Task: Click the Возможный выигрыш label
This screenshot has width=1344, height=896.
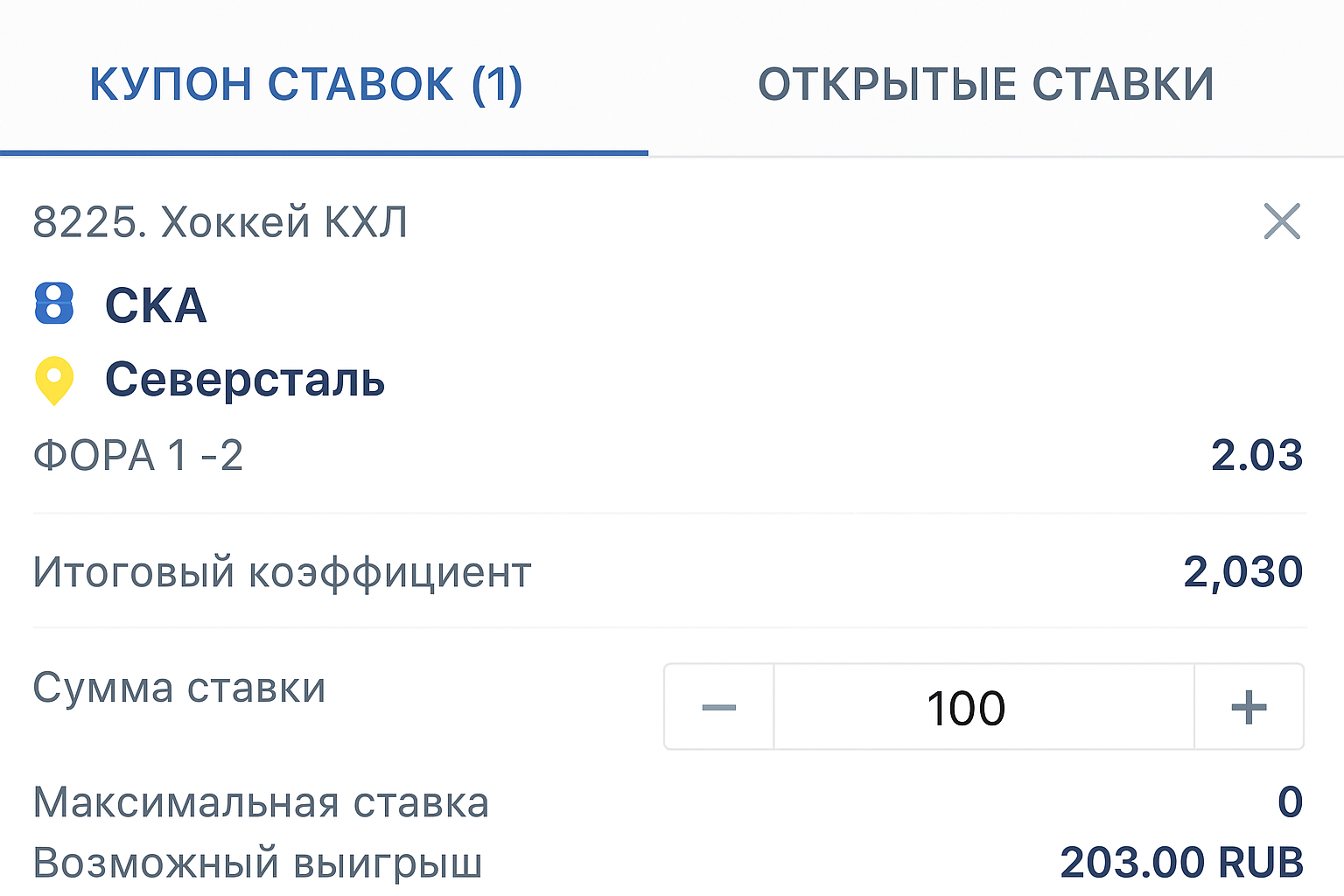Action: (257, 863)
